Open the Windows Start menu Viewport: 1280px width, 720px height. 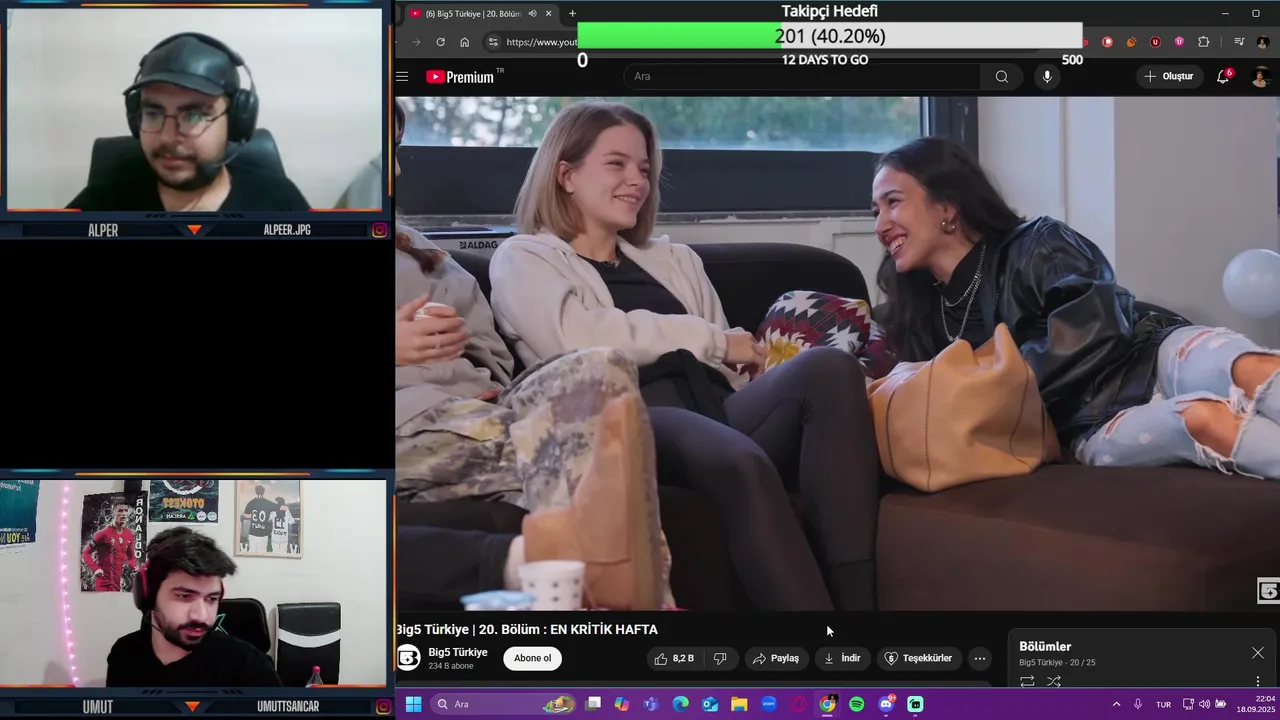tap(413, 704)
